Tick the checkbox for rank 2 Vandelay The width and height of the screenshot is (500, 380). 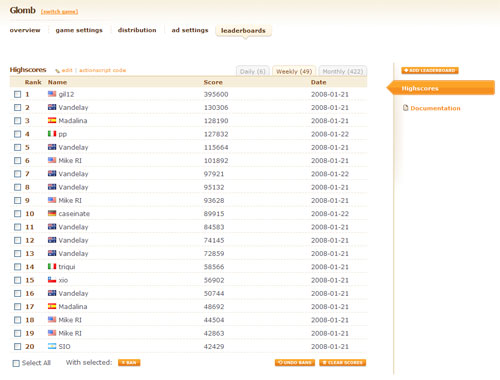(17, 107)
